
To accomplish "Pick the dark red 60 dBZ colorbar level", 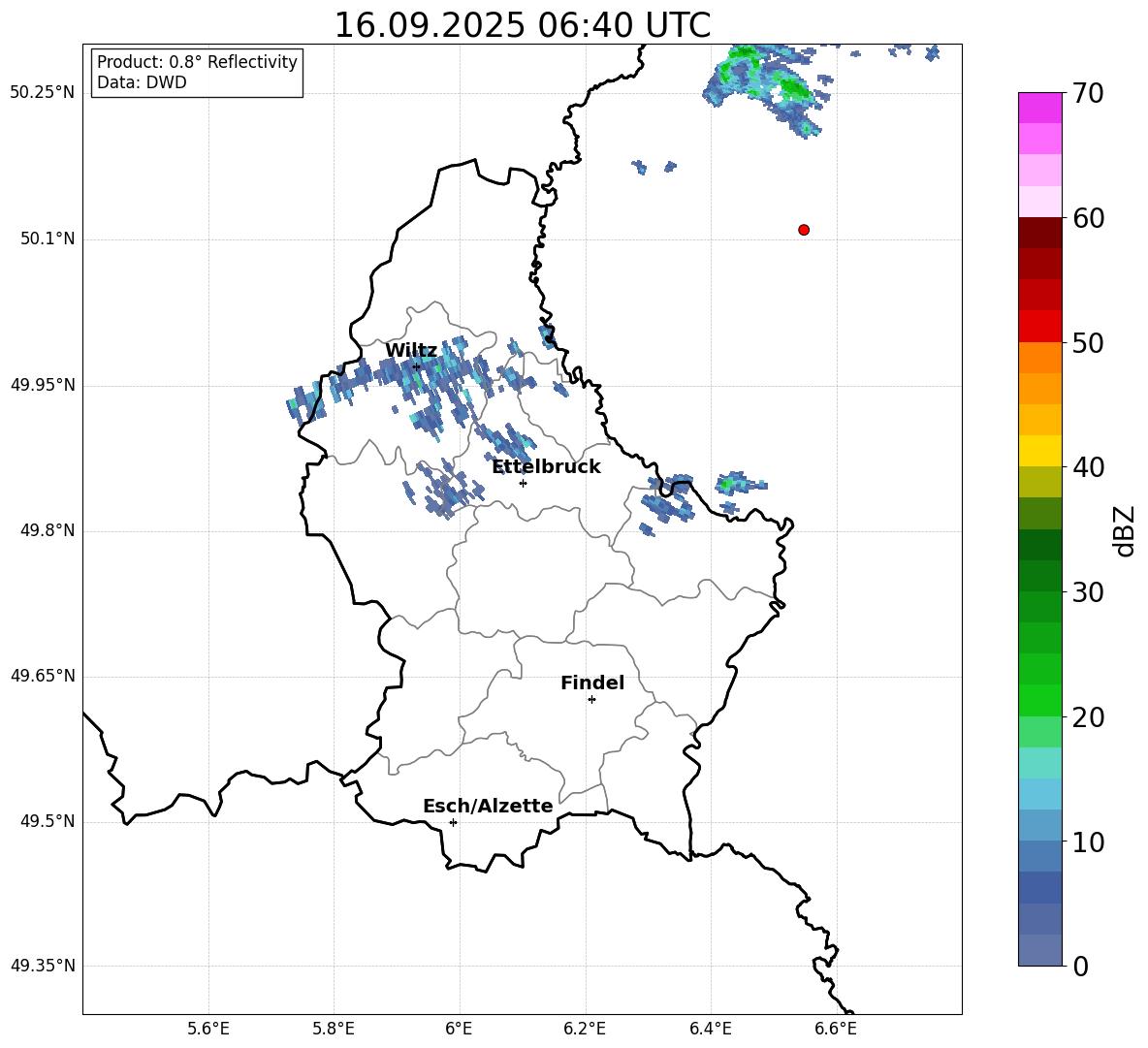I will coord(1040,232).
